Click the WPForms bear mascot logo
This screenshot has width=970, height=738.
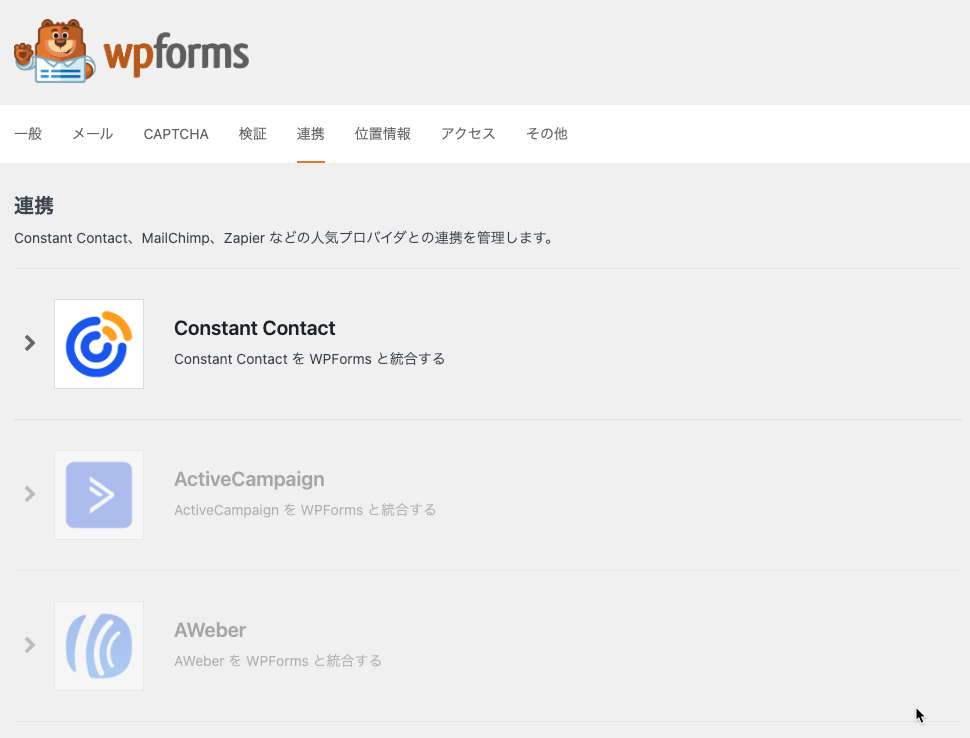click(x=54, y=51)
